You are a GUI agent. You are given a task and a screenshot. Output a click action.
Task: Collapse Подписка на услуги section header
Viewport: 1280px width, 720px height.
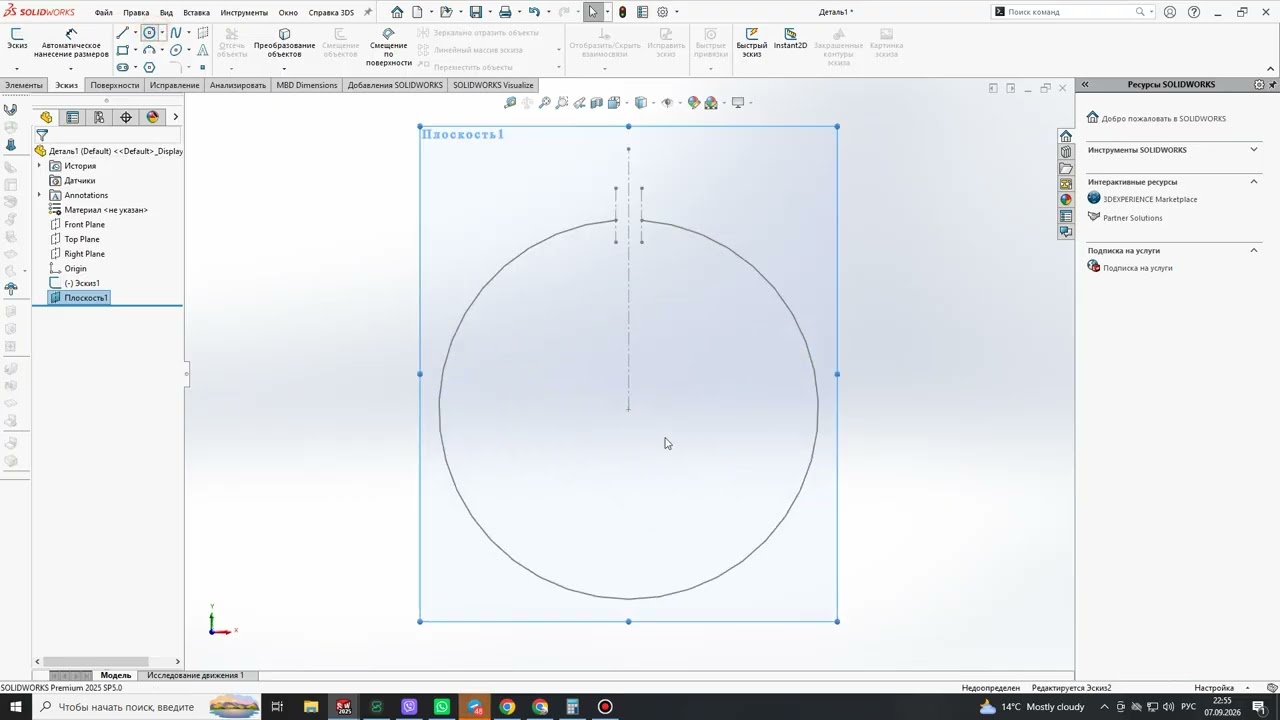[x=1254, y=251]
